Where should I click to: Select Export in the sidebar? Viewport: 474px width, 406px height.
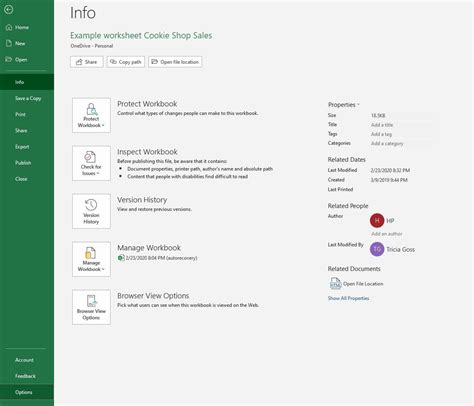pos(27,147)
